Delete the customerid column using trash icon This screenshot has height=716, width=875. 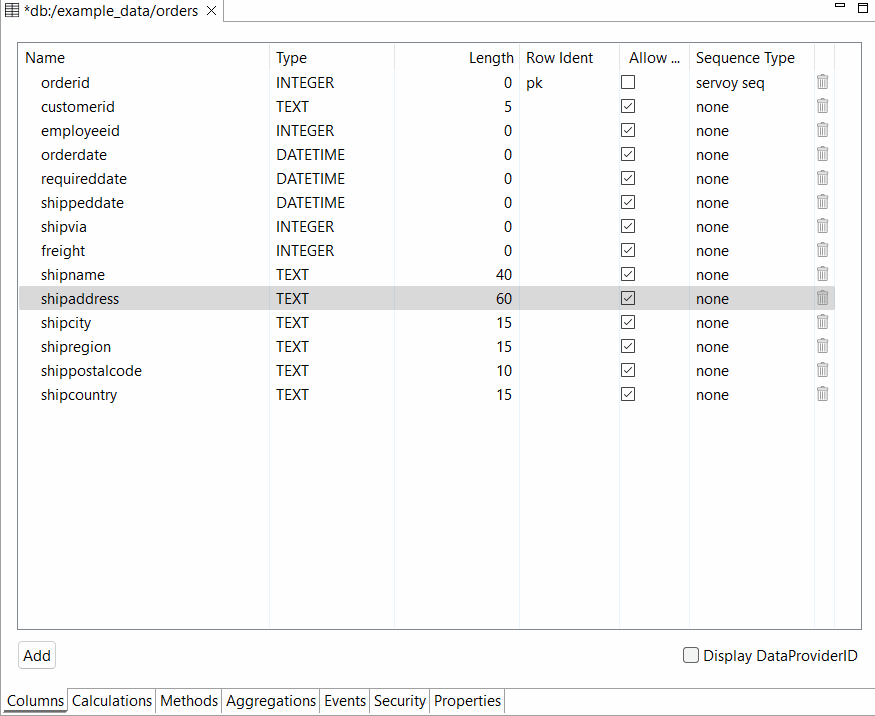tap(822, 106)
